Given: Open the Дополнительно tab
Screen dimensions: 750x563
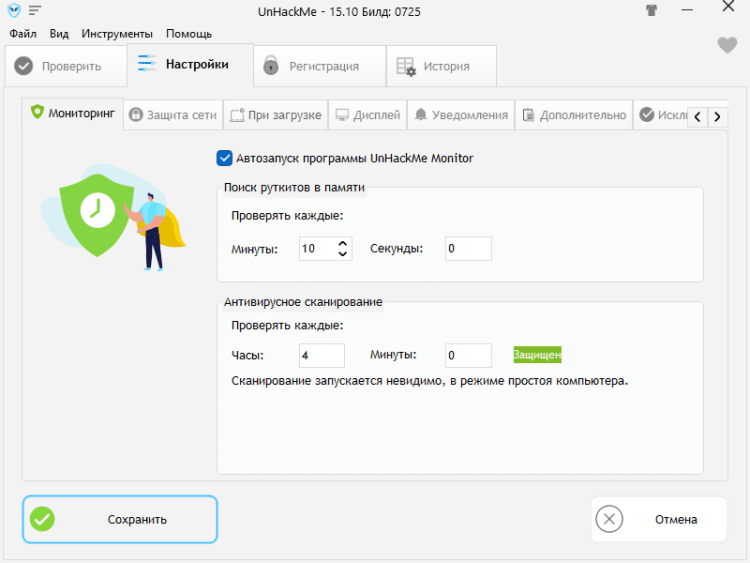Looking at the screenshot, I should click(x=574, y=115).
